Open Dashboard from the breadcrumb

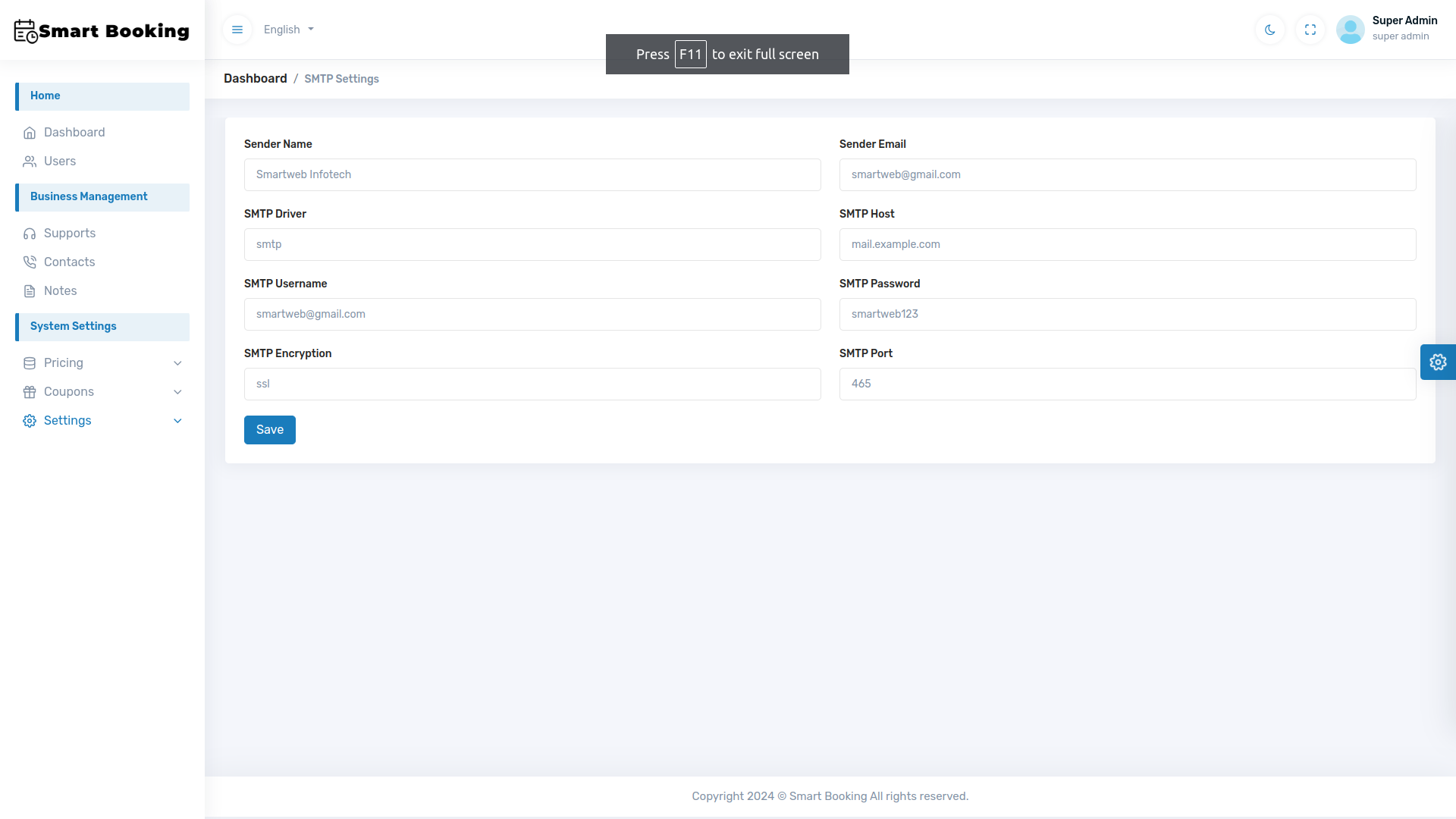[255, 78]
